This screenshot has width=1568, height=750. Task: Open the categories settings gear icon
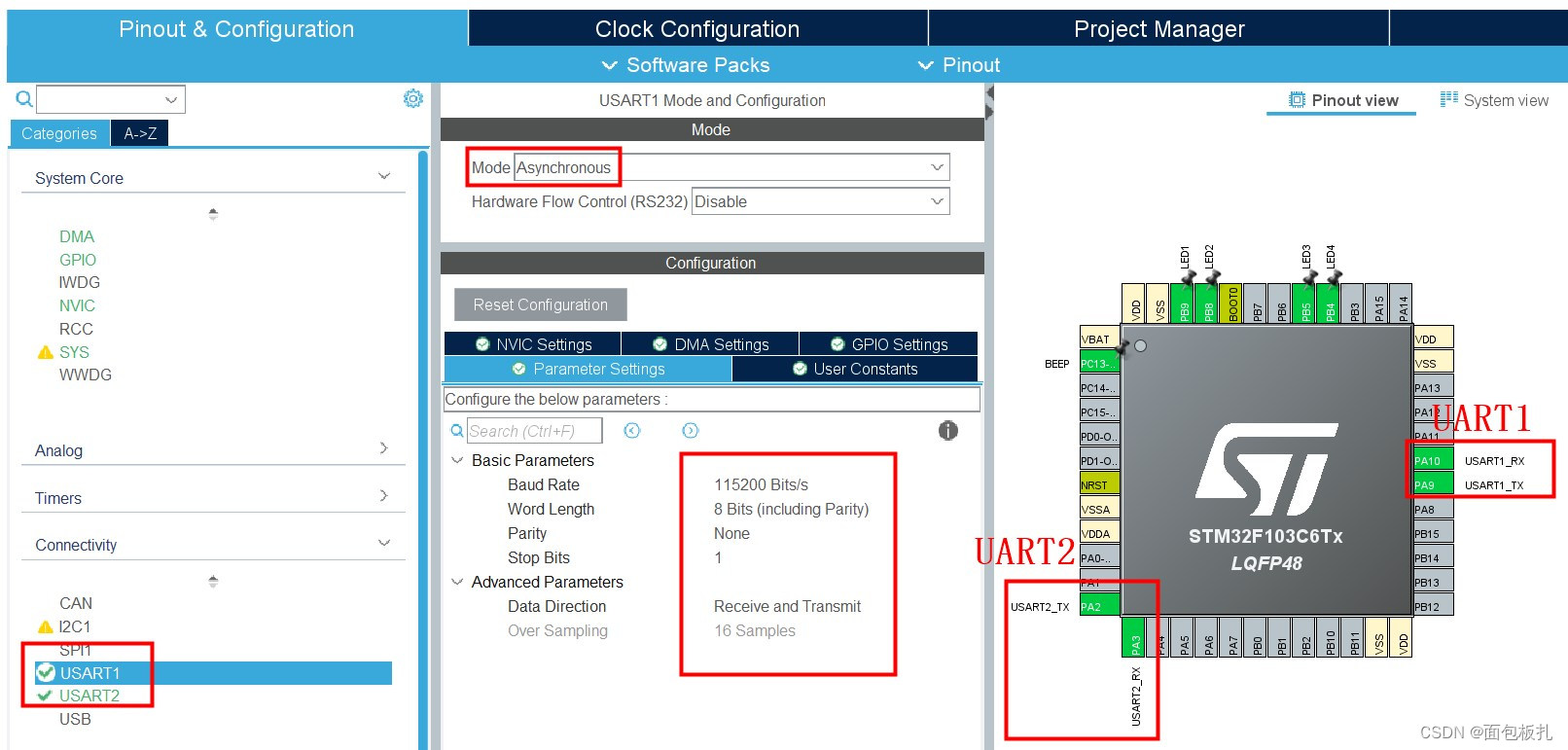413,98
